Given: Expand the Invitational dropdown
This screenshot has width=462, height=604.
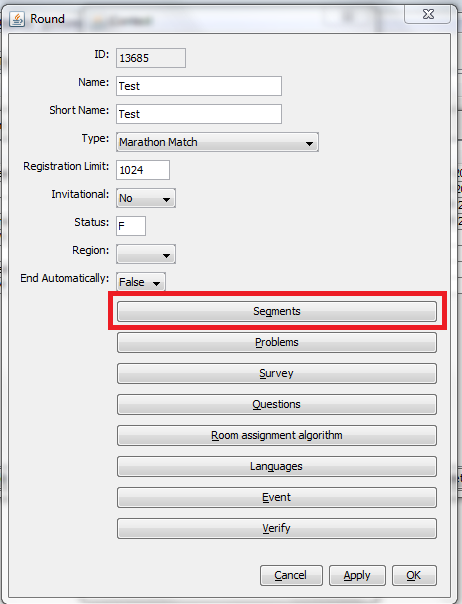Looking at the screenshot, I should click(146, 198).
